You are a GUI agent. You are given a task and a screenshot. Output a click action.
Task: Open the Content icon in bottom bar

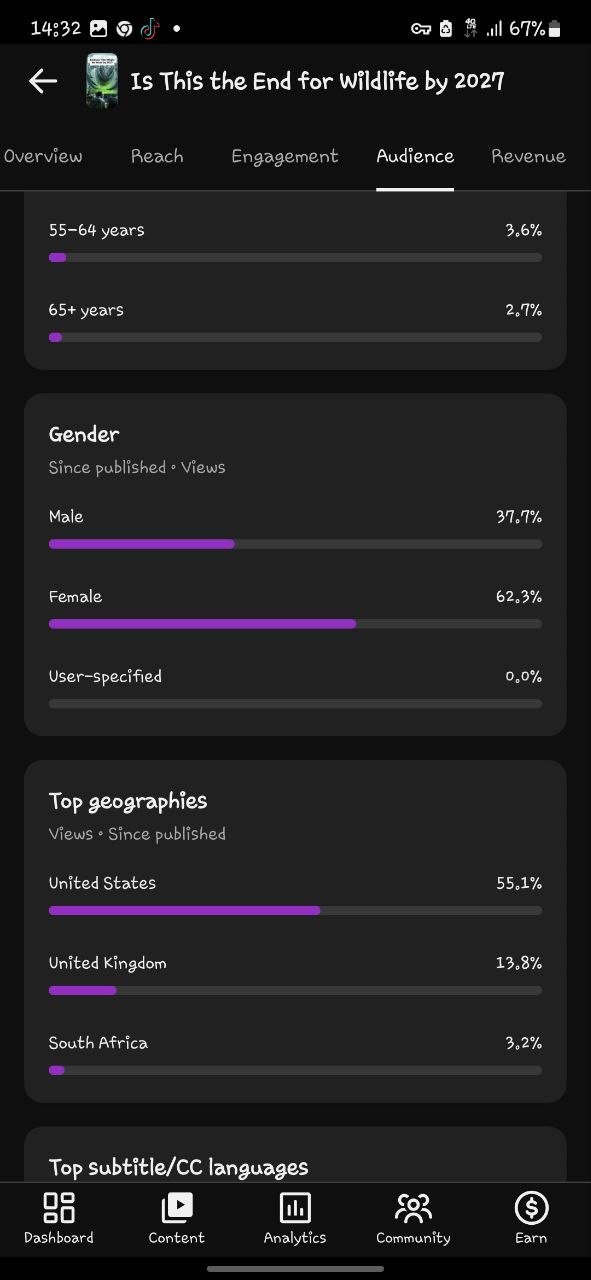point(177,1208)
